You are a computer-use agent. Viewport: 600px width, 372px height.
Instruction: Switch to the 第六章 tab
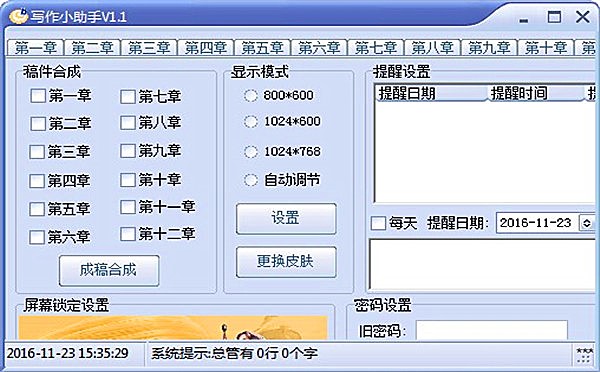319,48
